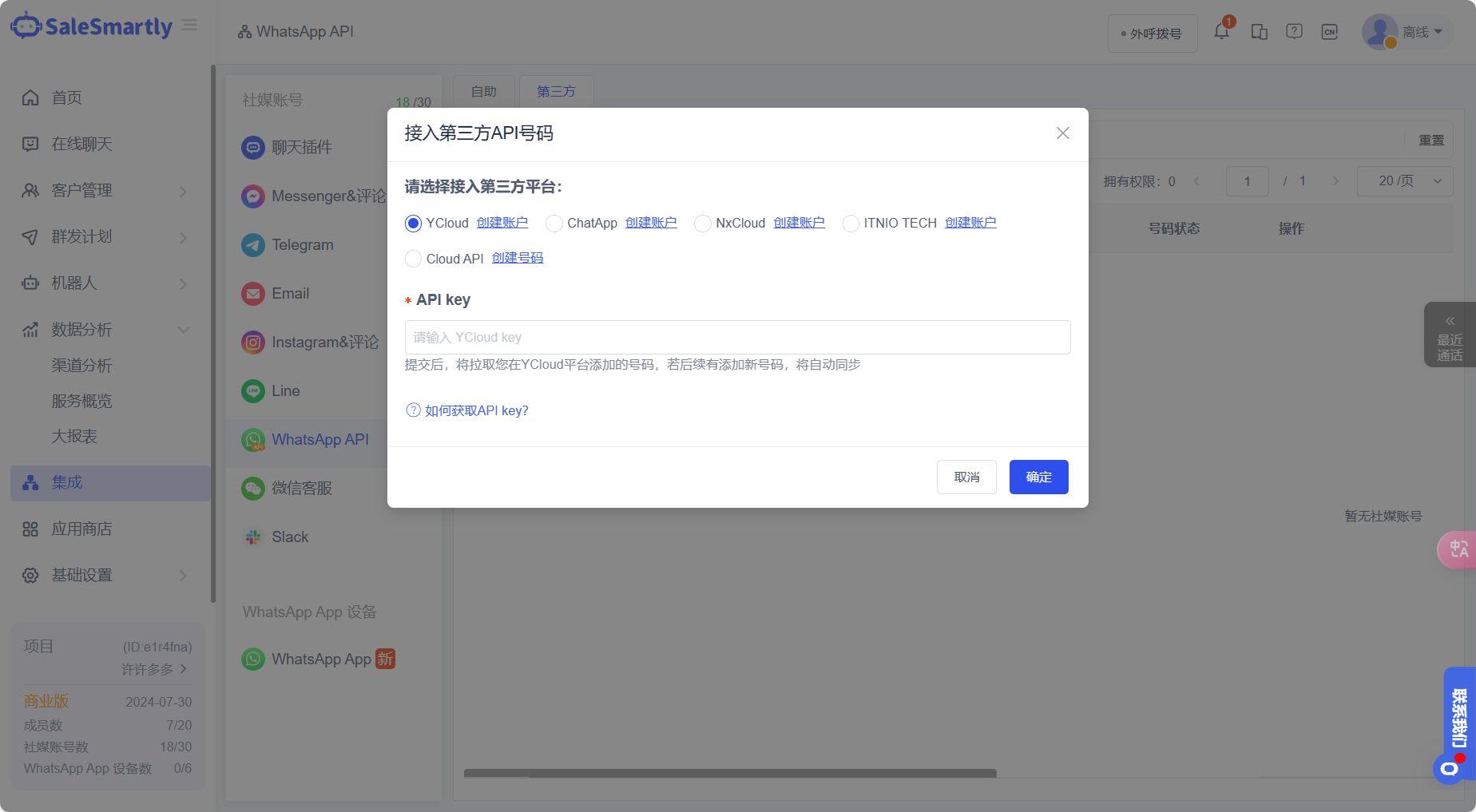The width and height of the screenshot is (1476, 812).
Task: Click the sidebar vertical scrollbar
Action: 213,334
